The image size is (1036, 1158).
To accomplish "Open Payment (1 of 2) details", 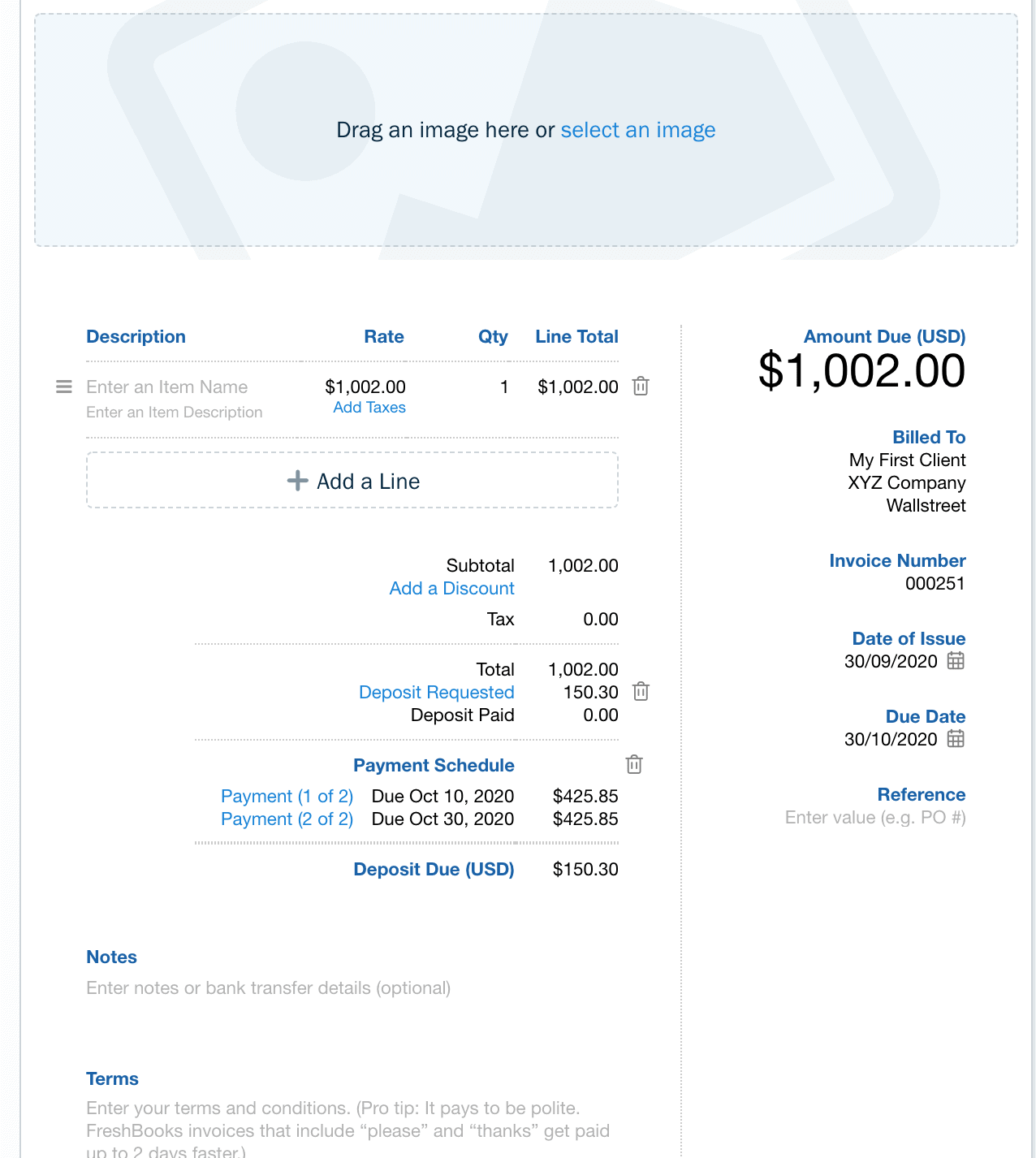I will tap(287, 797).
